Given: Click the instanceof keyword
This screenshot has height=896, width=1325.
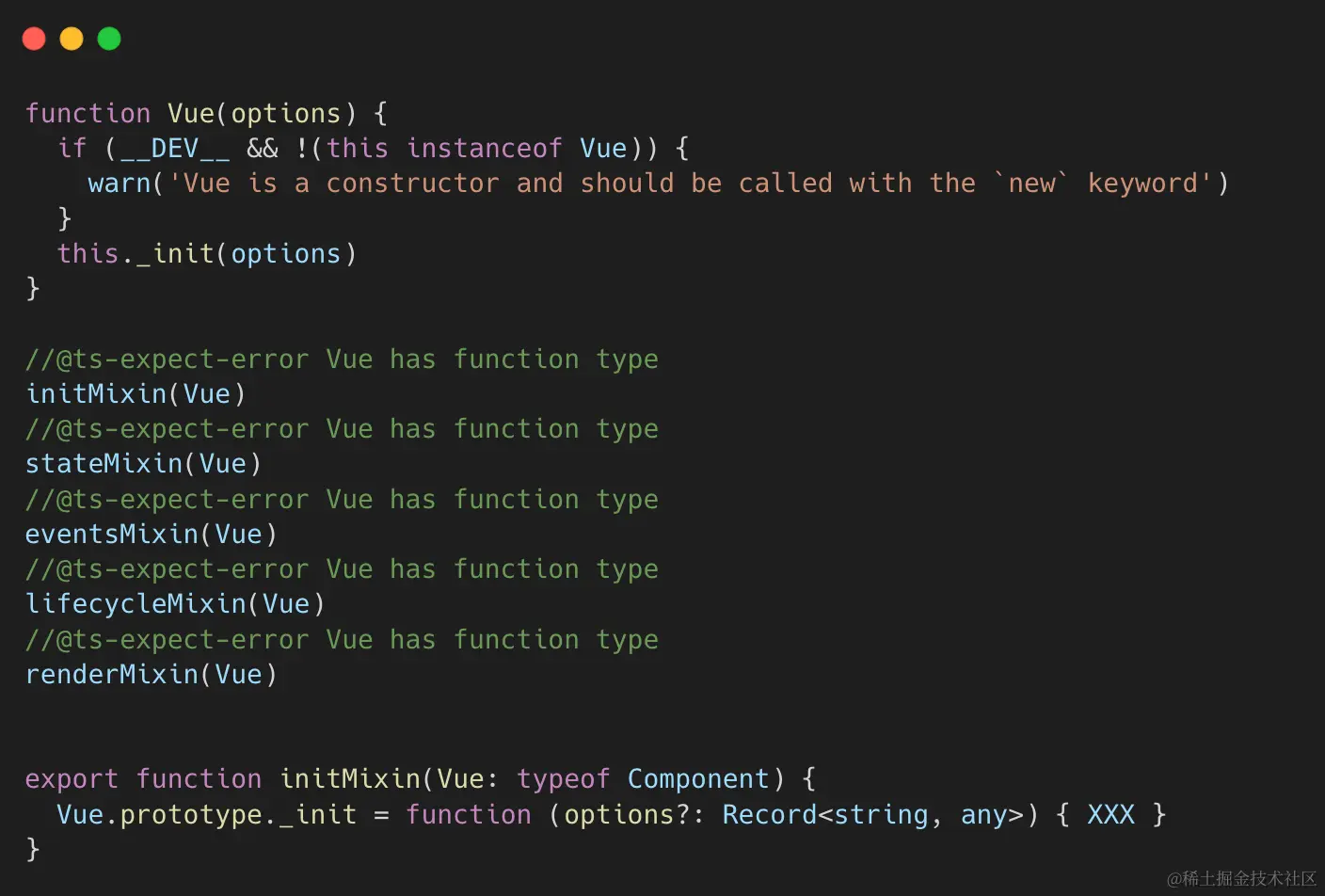Looking at the screenshot, I should tap(485, 149).
